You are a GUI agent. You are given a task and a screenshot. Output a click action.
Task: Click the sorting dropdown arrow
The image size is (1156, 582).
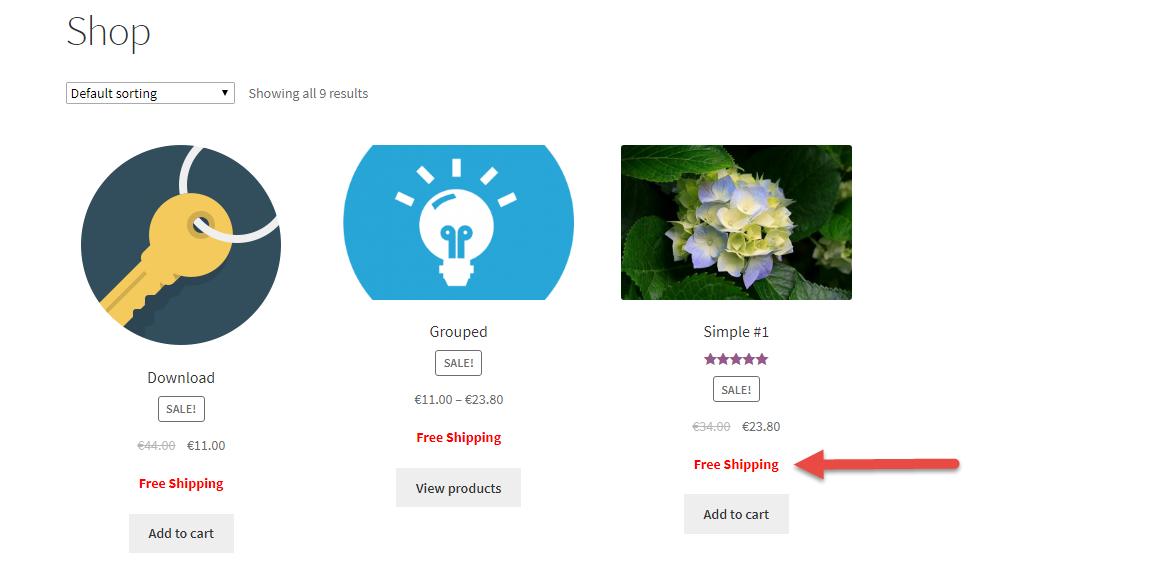click(225, 93)
